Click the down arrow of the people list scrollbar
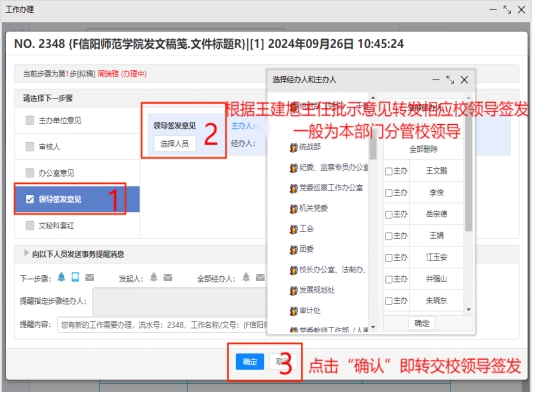The image size is (533, 393). pos(469,309)
